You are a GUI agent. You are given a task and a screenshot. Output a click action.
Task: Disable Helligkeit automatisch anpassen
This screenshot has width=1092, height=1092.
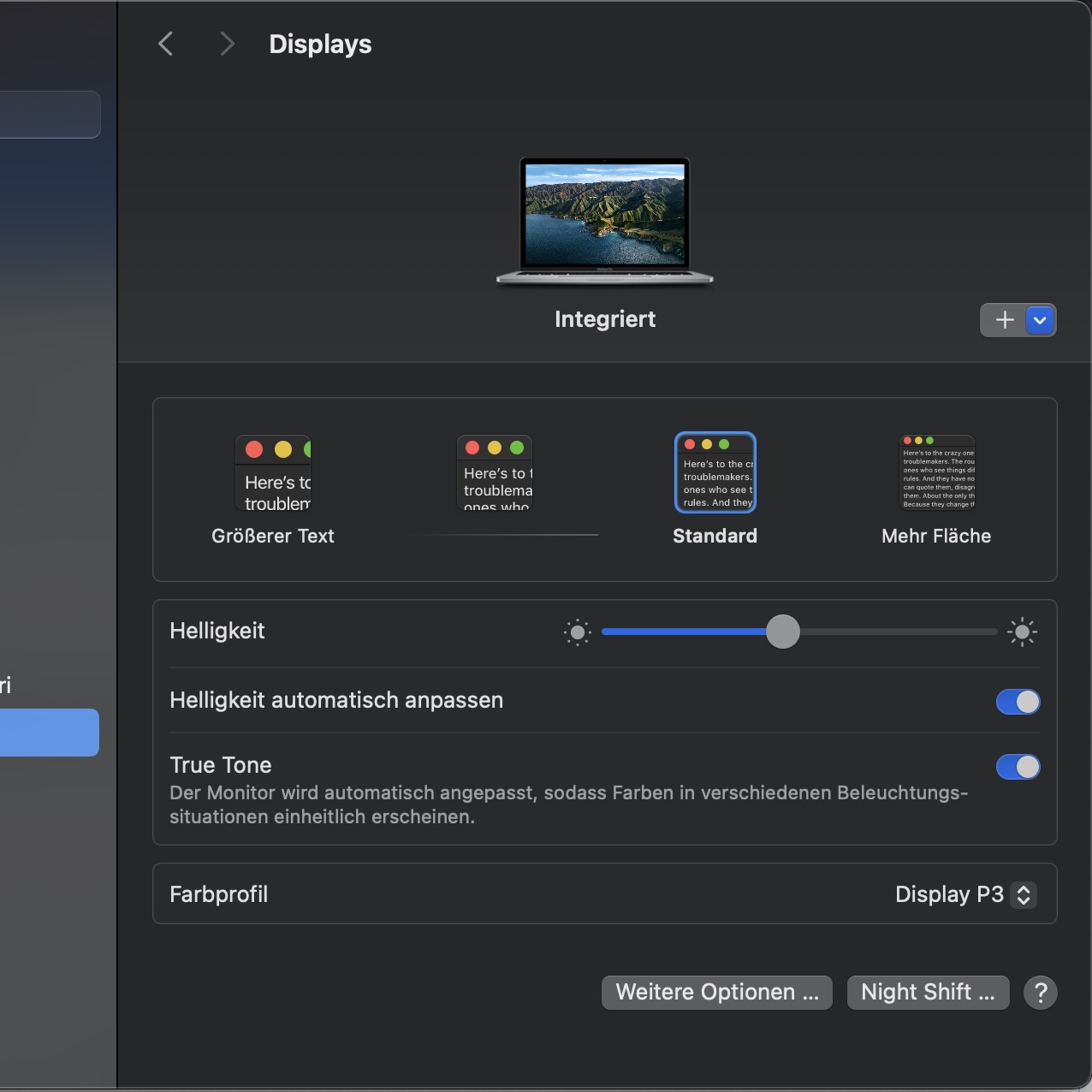[x=1018, y=702]
